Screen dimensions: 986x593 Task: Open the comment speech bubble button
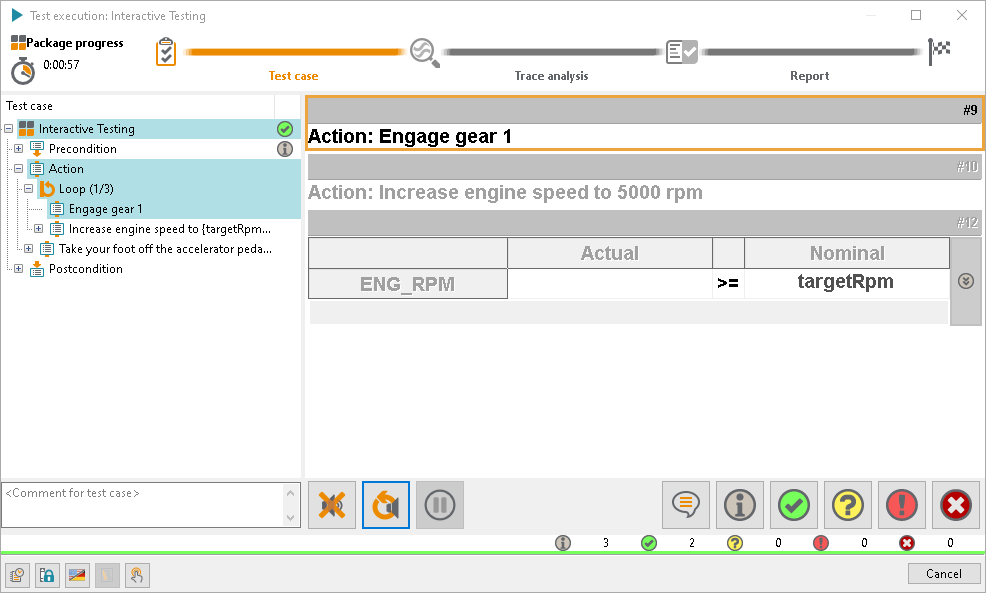[685, 505]
